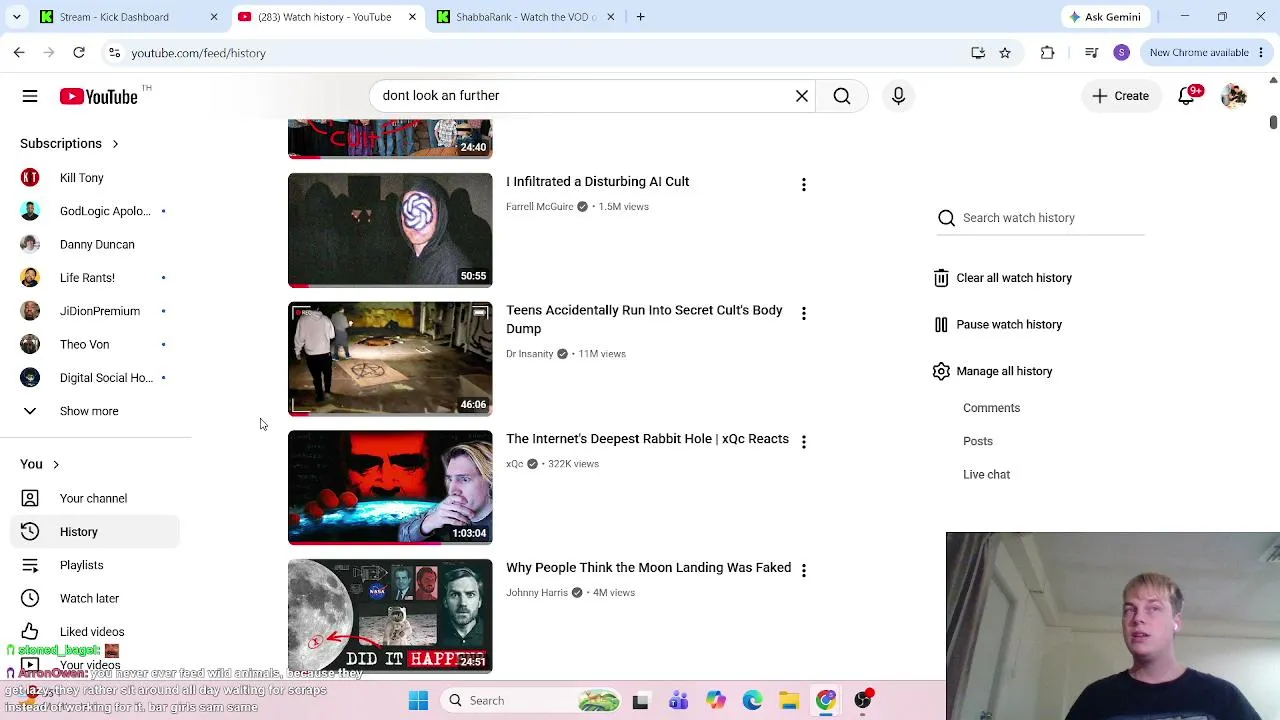This screenshot has height=720, width=1280.
Task: Go back in the browser
Action: 19,53
